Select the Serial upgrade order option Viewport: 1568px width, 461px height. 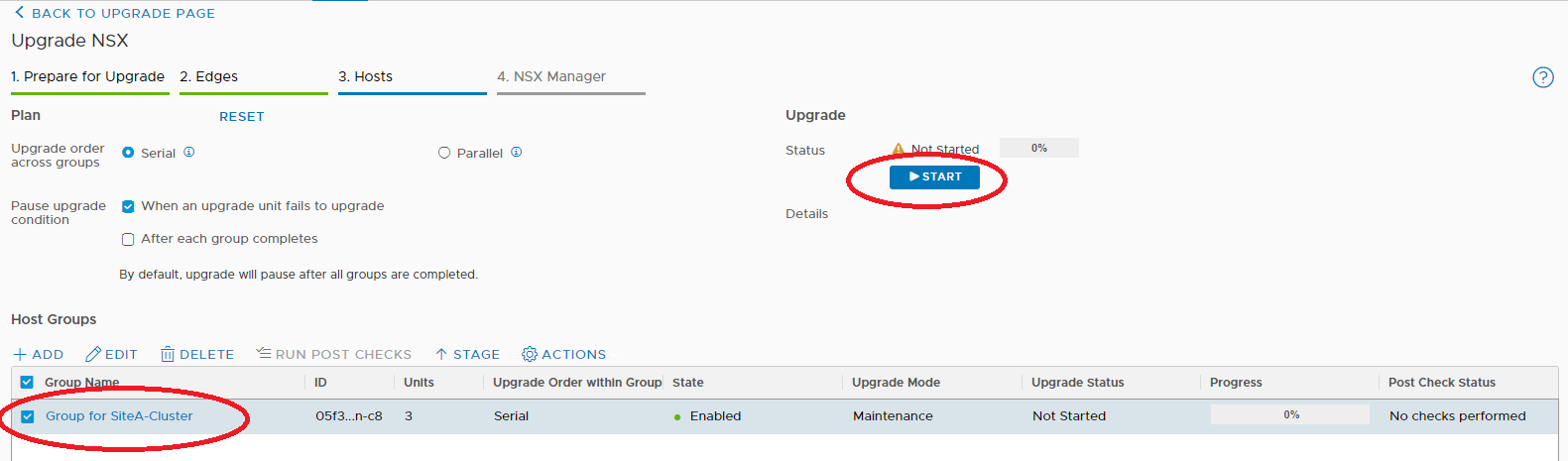point(128,153)
